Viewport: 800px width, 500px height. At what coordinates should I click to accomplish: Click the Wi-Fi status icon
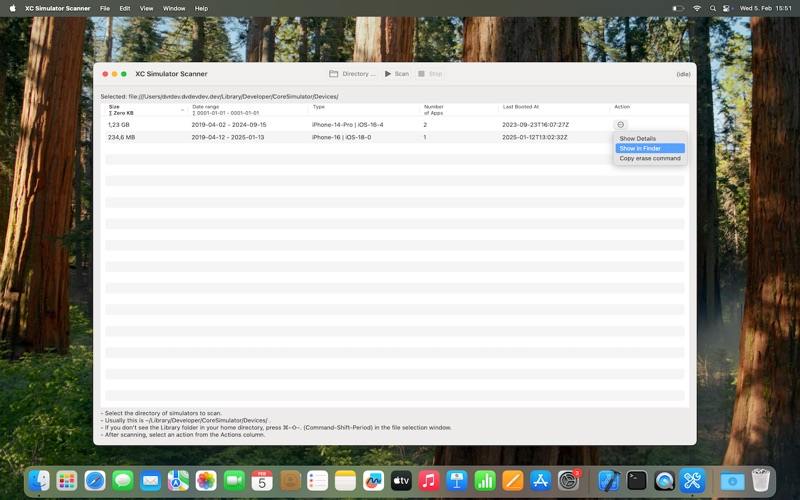coord(697,8)
